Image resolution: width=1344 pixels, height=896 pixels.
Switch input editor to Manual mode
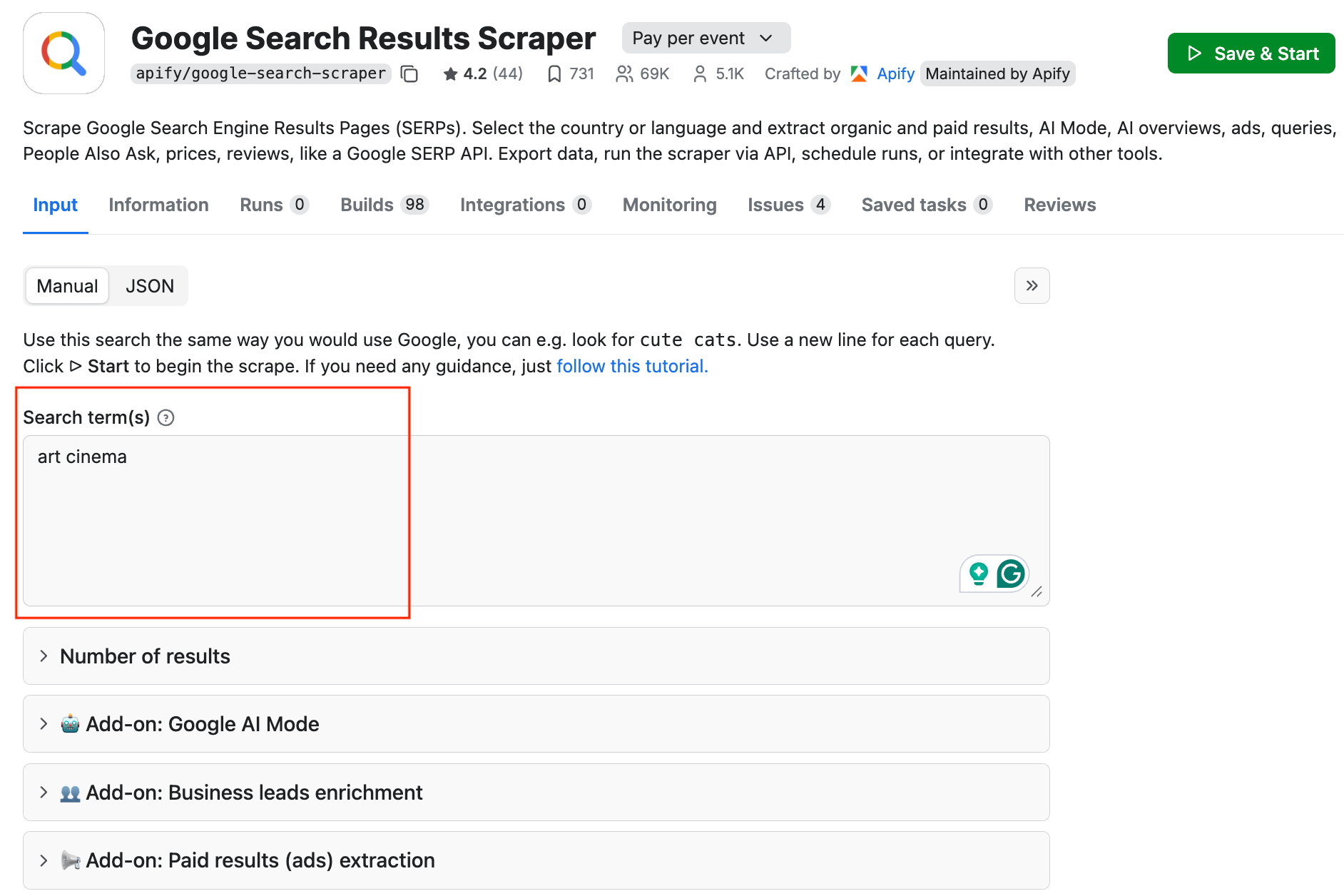point(66,285)
